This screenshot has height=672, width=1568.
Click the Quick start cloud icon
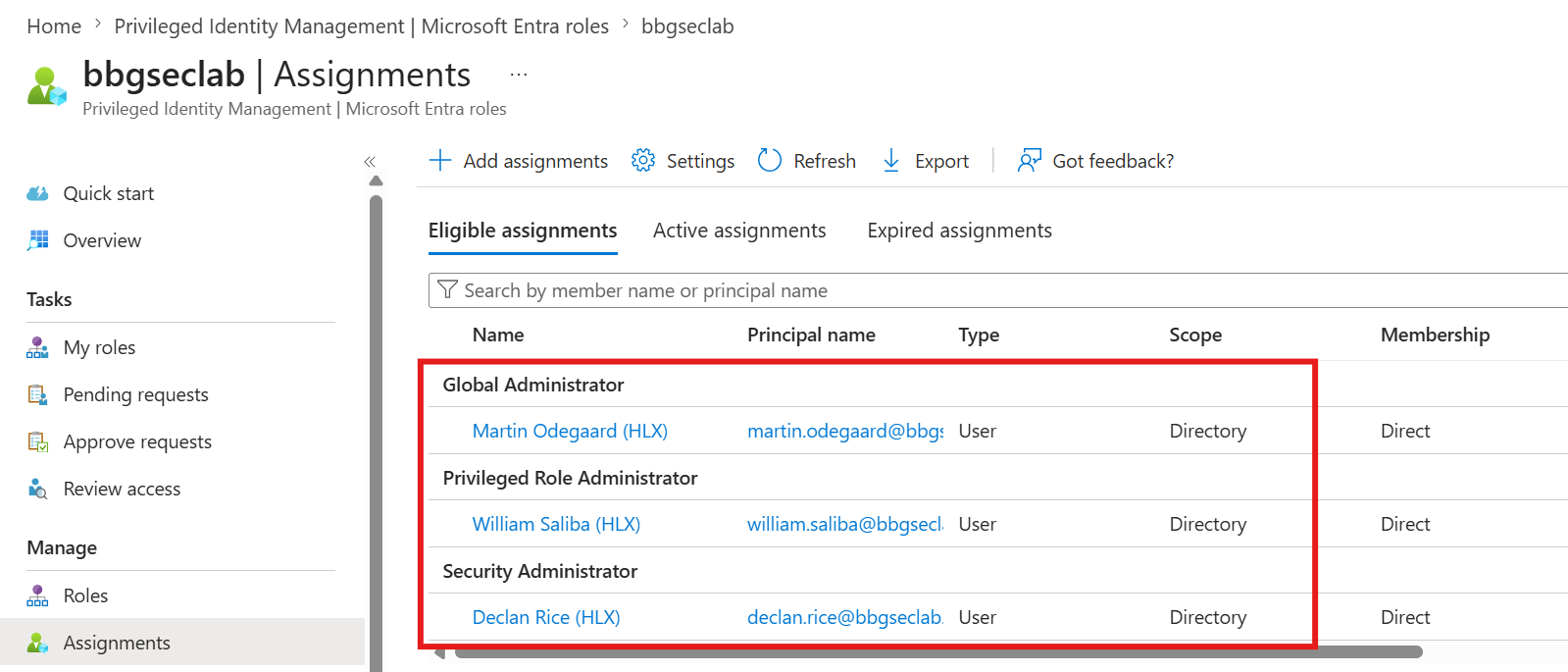(38, 193)
